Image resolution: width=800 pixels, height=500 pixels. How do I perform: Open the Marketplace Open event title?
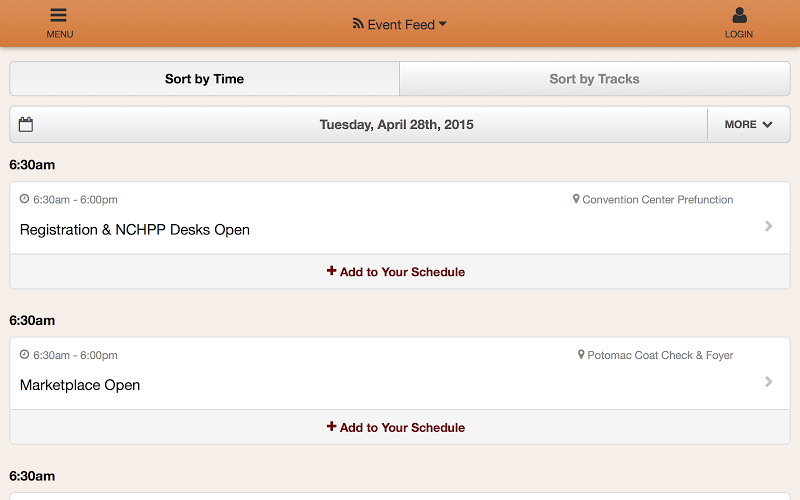(80, 385)
